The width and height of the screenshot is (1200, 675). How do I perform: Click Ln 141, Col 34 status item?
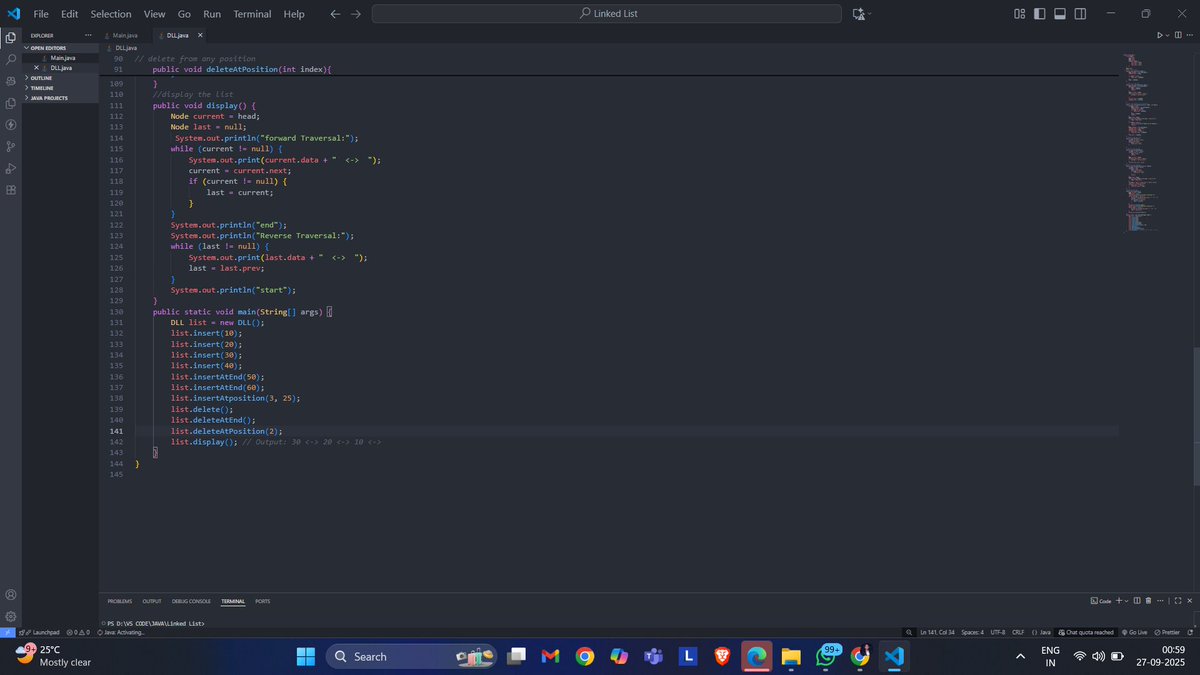[x=936, y=632]
